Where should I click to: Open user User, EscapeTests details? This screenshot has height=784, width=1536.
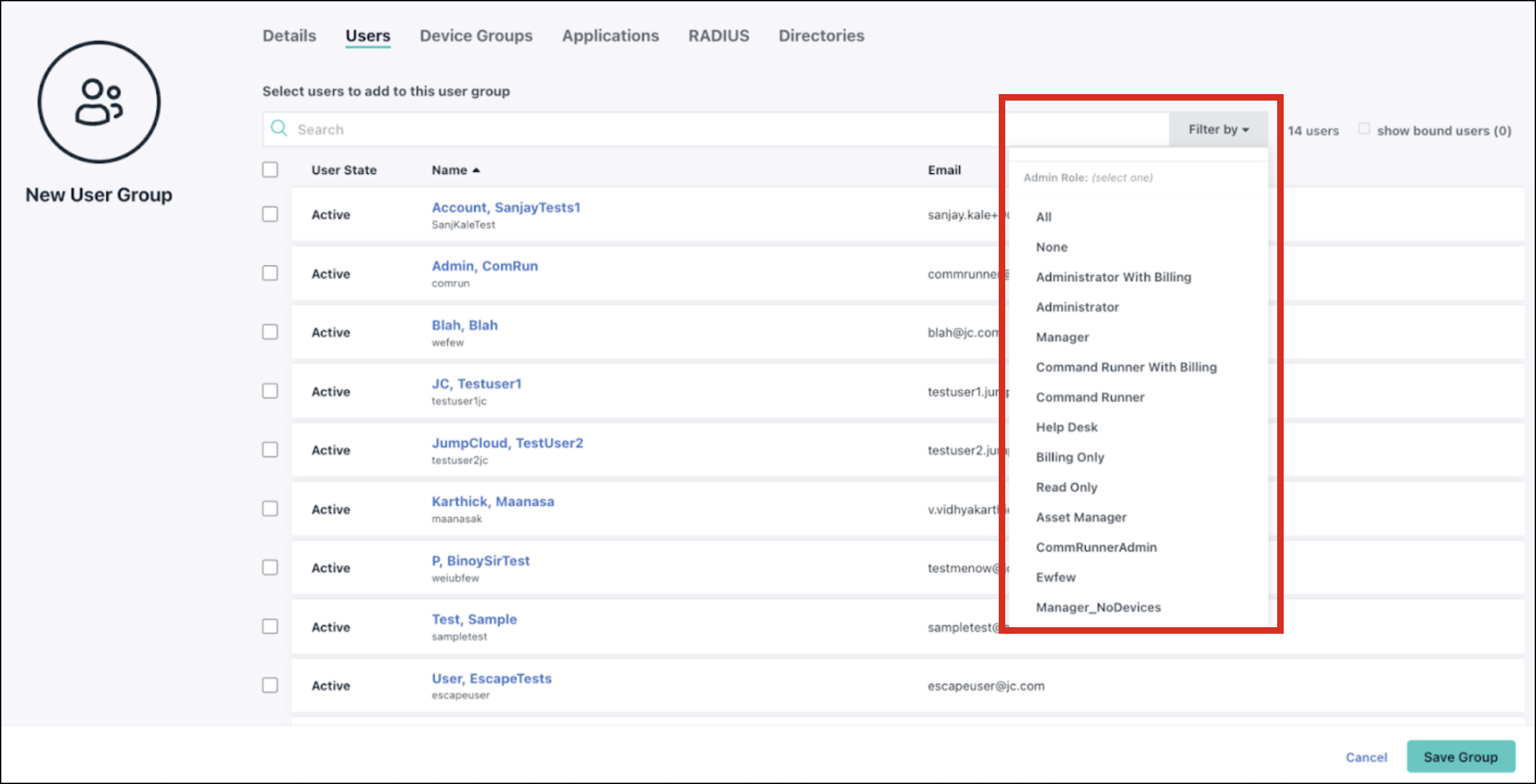click(x=492, y=678)
